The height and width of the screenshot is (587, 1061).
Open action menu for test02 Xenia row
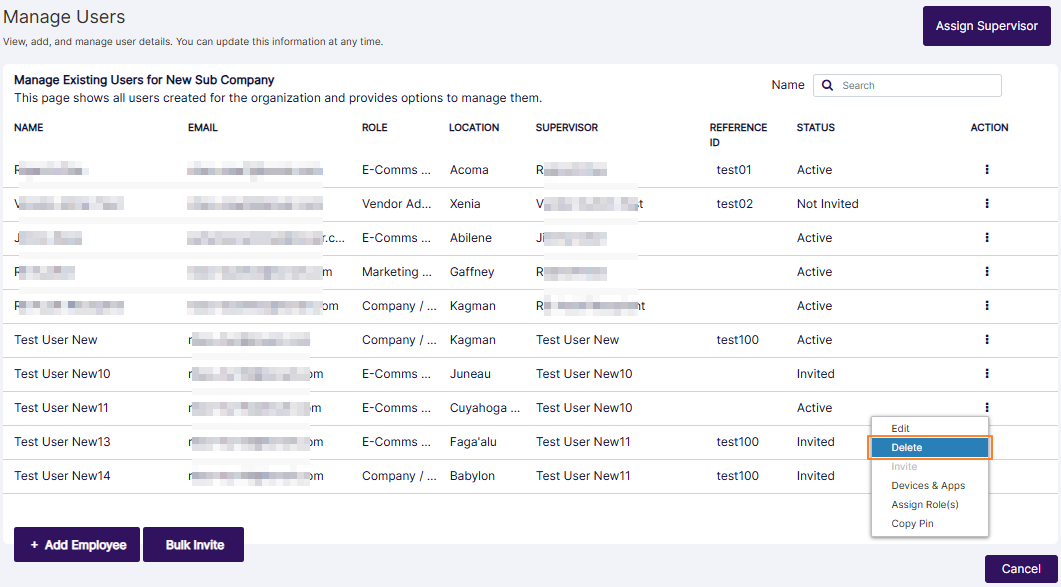coord(986,204)
